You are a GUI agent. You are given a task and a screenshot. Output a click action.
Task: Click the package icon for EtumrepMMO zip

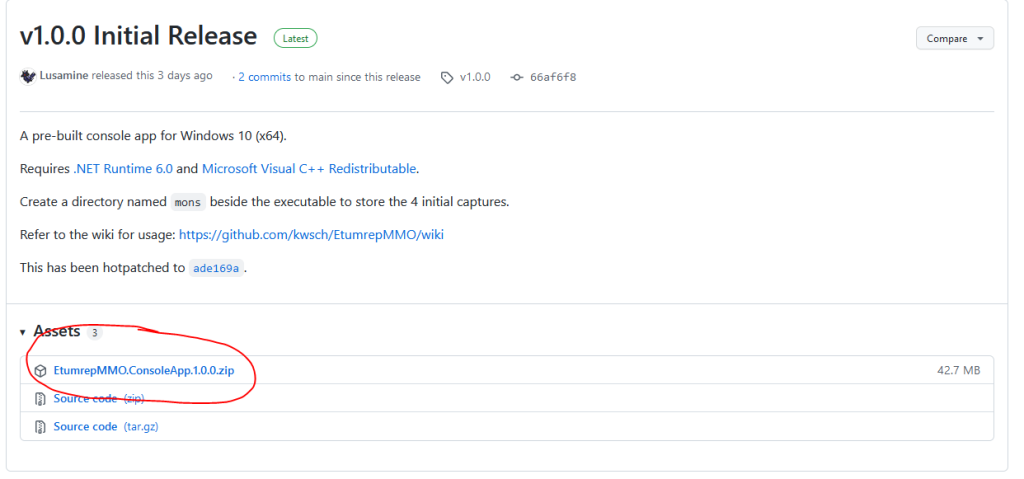41,370
